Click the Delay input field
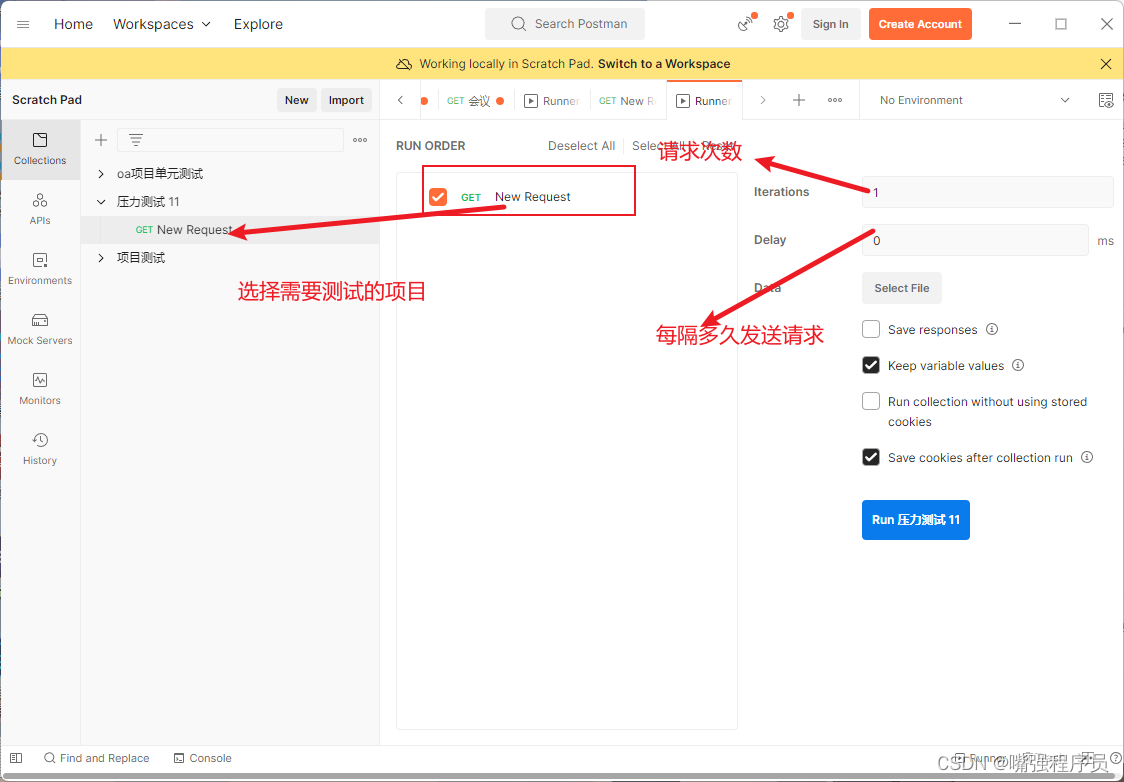Image resolution: width=1124 pixels, height=782 pixels. (975, 240)
